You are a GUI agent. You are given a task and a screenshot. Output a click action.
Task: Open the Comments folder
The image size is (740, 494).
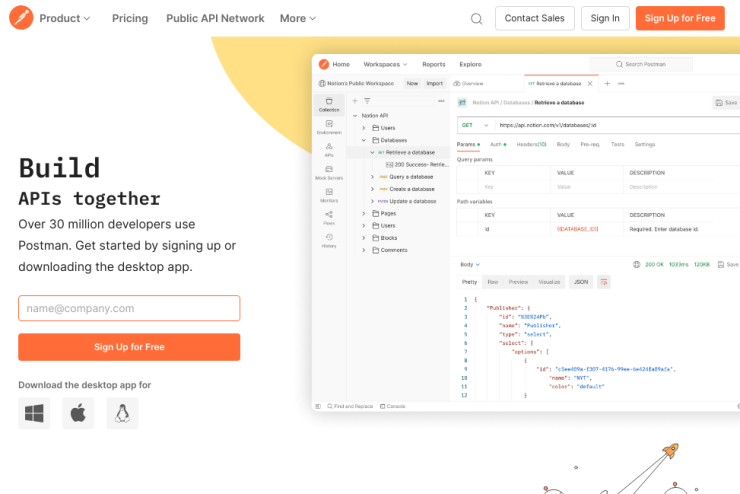(390, 250)
